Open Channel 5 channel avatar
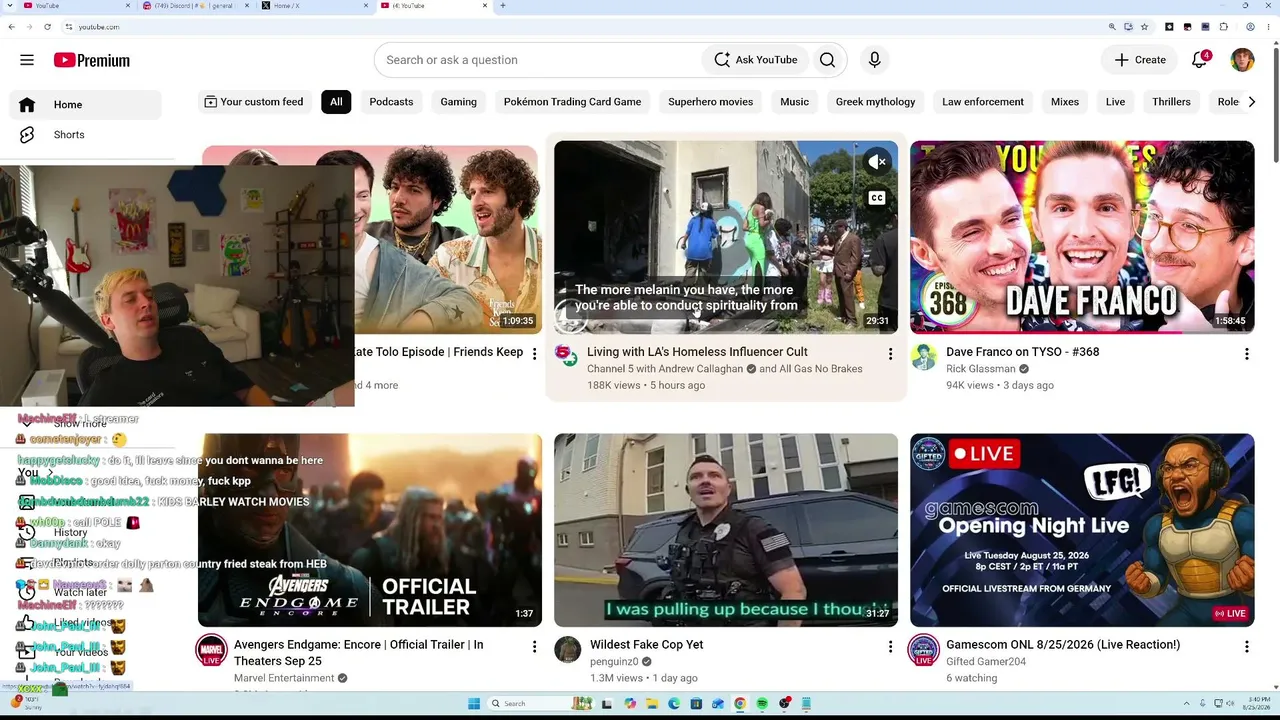Image resolution: width=1280 pixels, height=720 pixels. click(567, 356)
